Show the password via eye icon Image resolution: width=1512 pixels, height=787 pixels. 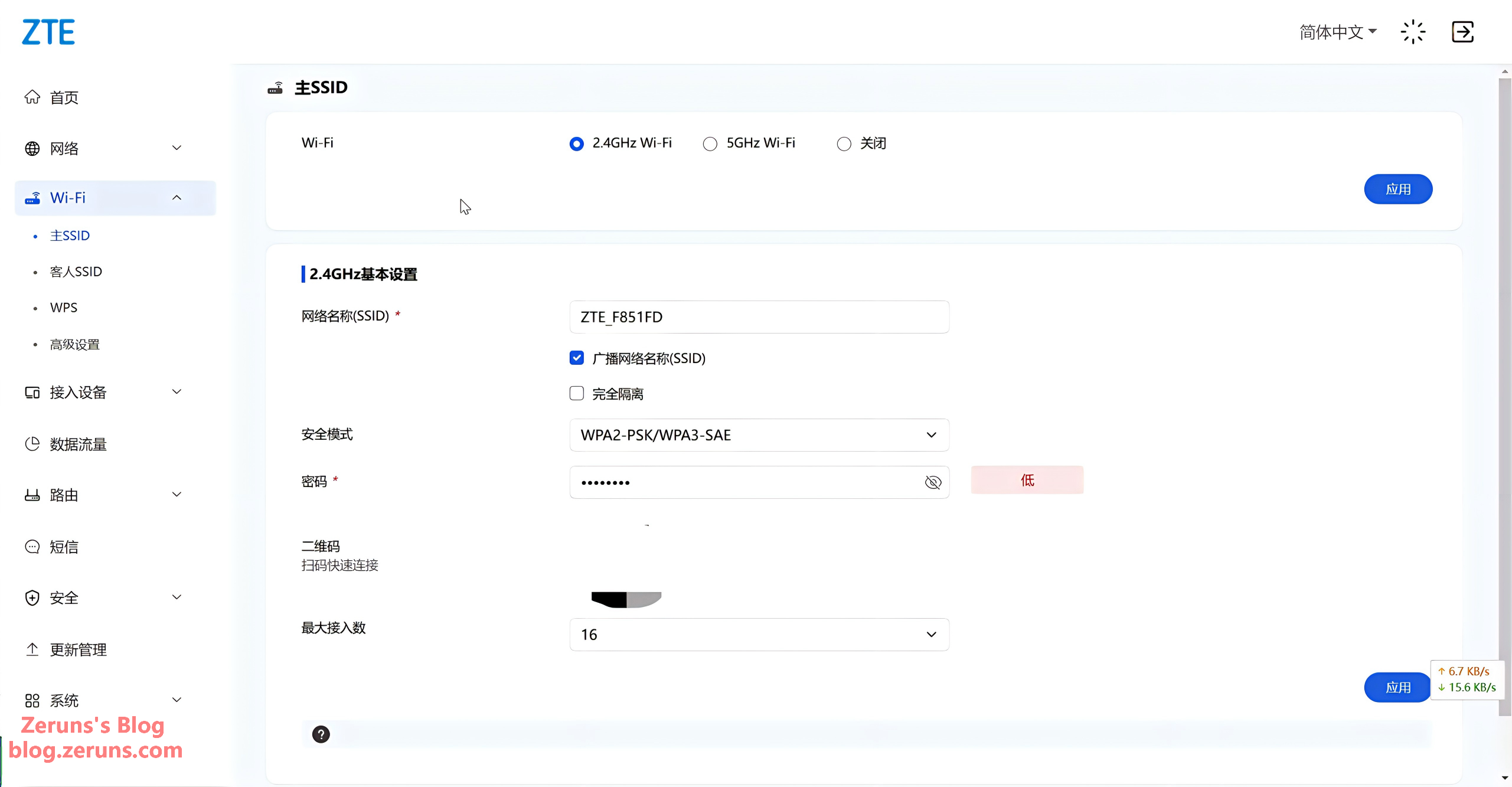coord(933,483)
